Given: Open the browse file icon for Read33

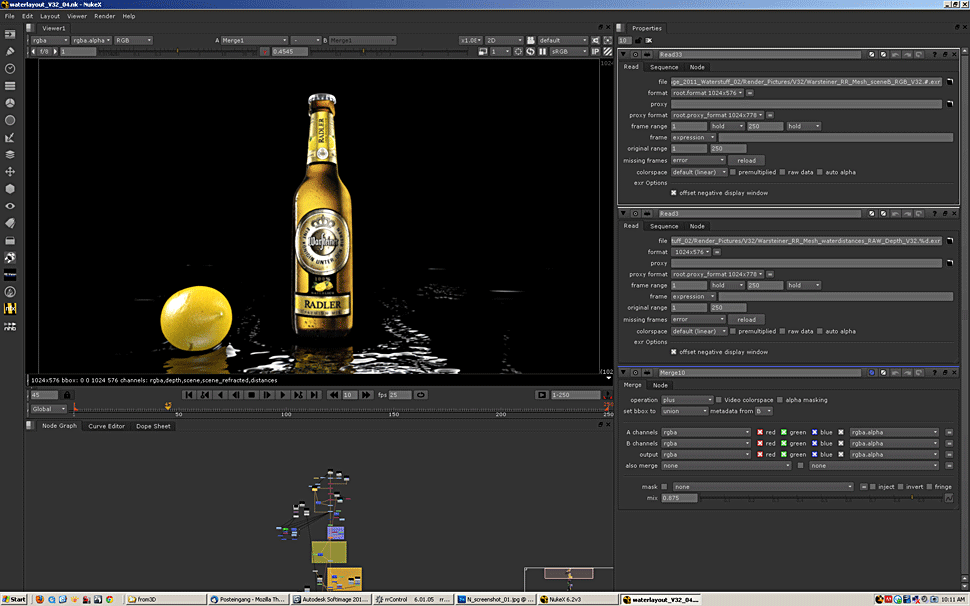Looking at the screenshot, I should click(949, 81).
